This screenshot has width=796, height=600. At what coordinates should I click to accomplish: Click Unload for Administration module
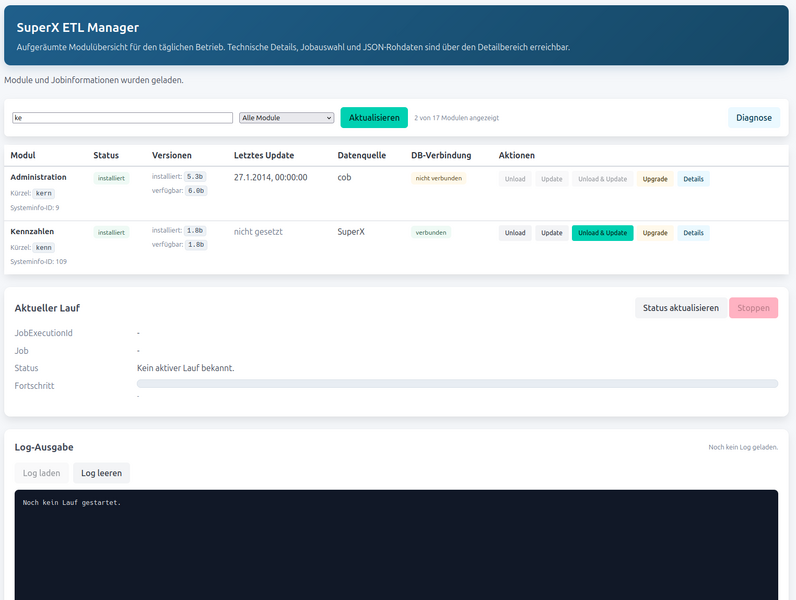pos(515,179)
